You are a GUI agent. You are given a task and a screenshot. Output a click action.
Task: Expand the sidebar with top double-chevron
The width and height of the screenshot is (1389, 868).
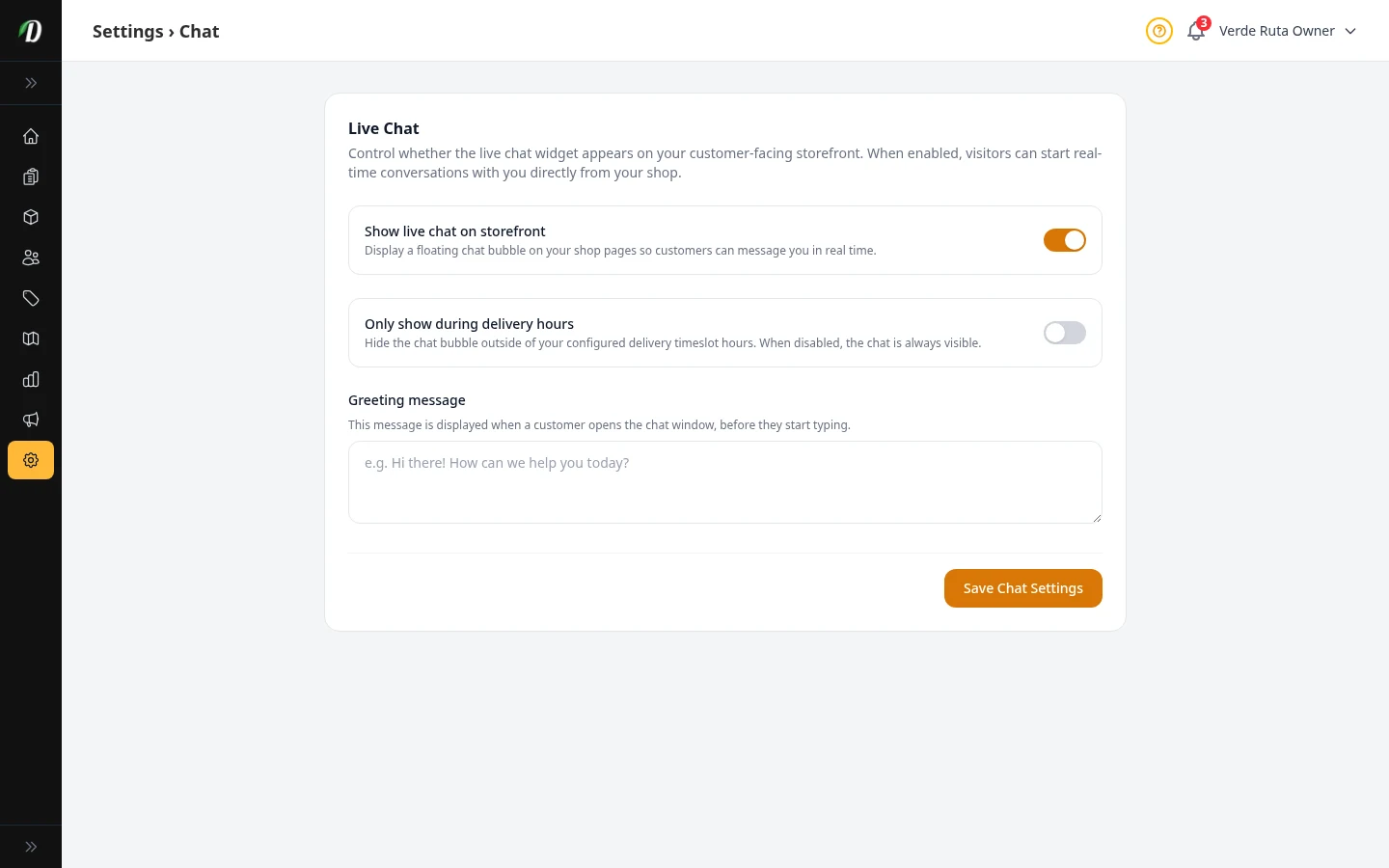coord(31,83)
